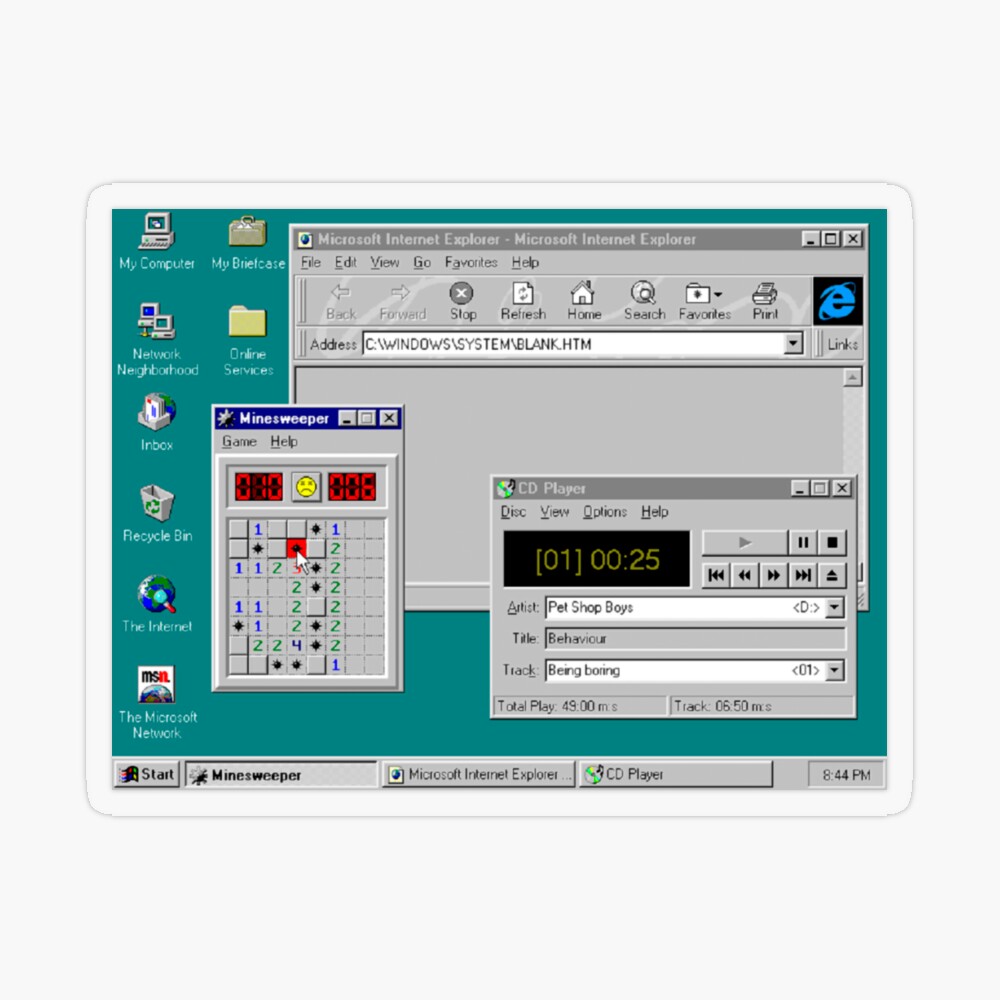The image size is (1000, 1000).
Task: Open the Edit menu in Internet Explorer
Action: point(346,262)
